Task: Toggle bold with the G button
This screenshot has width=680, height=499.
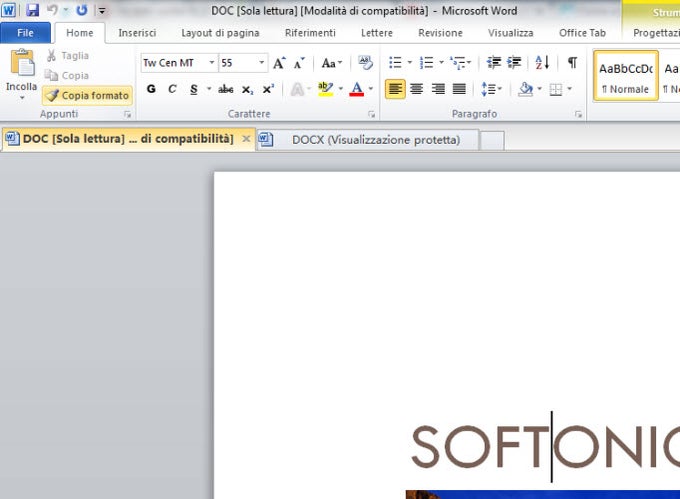Action: coord(151,89)
